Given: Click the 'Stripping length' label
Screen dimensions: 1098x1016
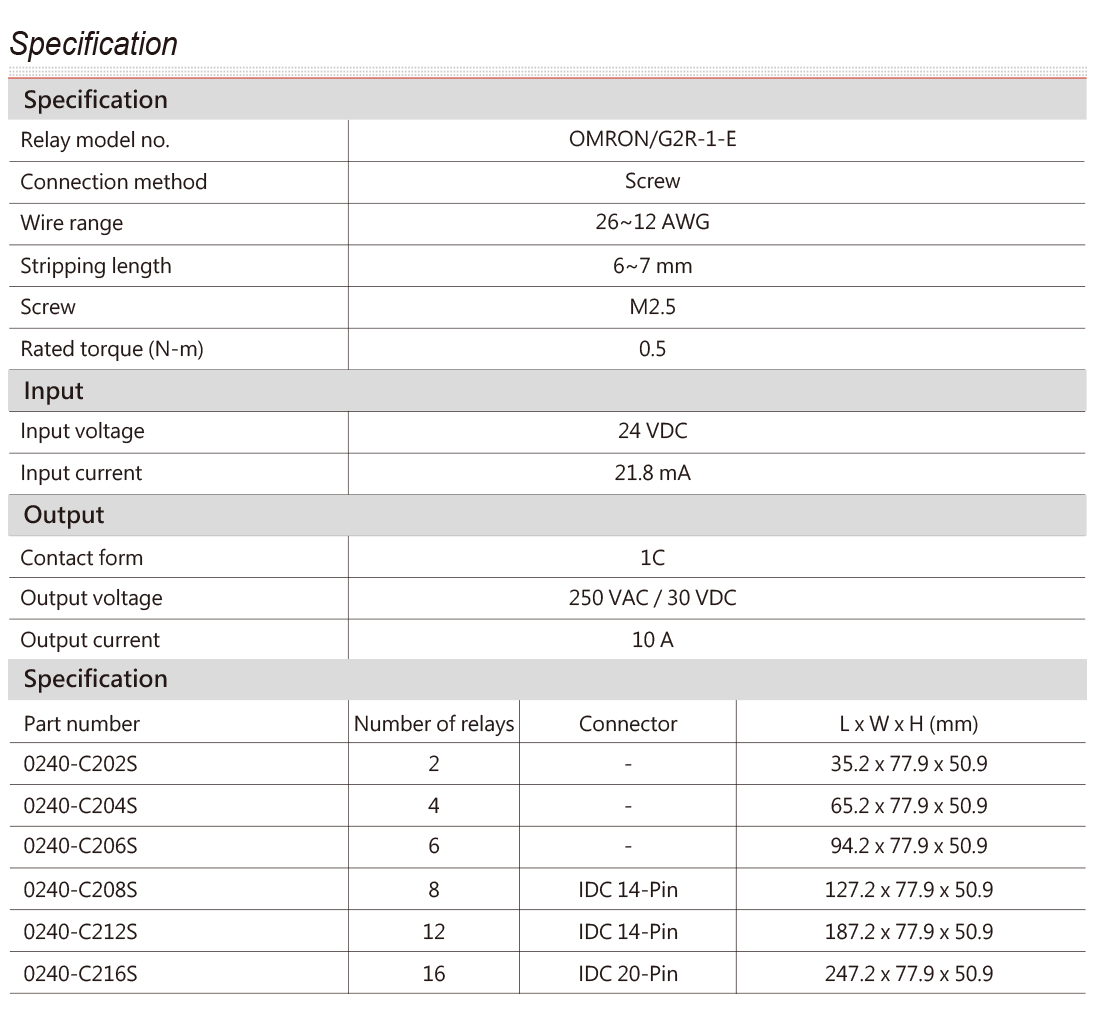Looking at the screenshot, I should pyautogui.click(x=96, y=266).
